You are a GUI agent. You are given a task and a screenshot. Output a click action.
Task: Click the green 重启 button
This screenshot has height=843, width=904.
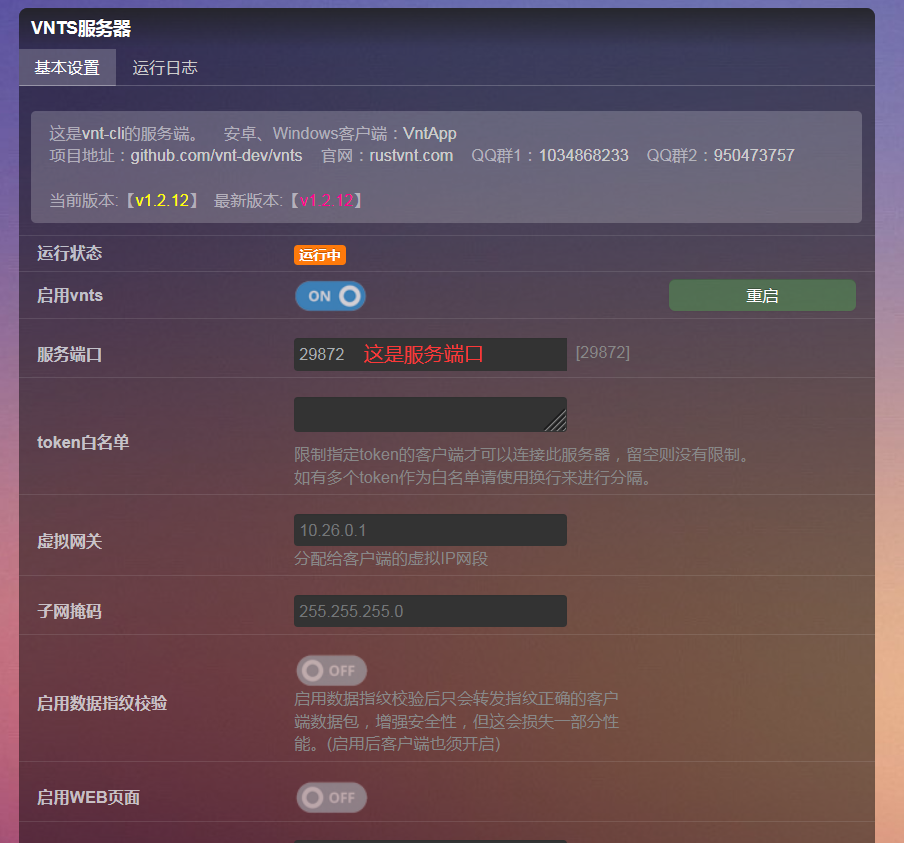click(762, 295)
